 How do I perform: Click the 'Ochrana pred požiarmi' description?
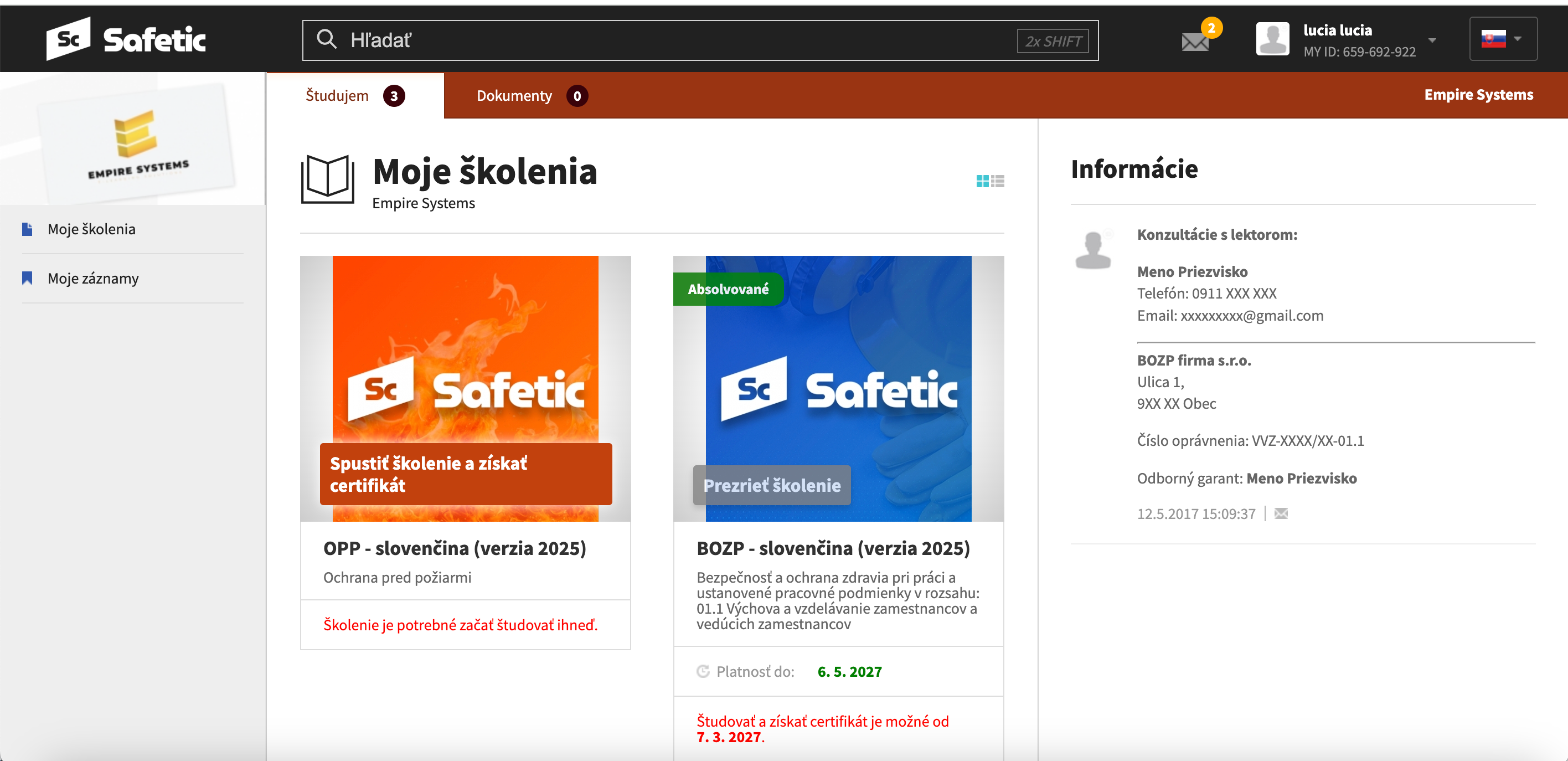click(397, 577)
